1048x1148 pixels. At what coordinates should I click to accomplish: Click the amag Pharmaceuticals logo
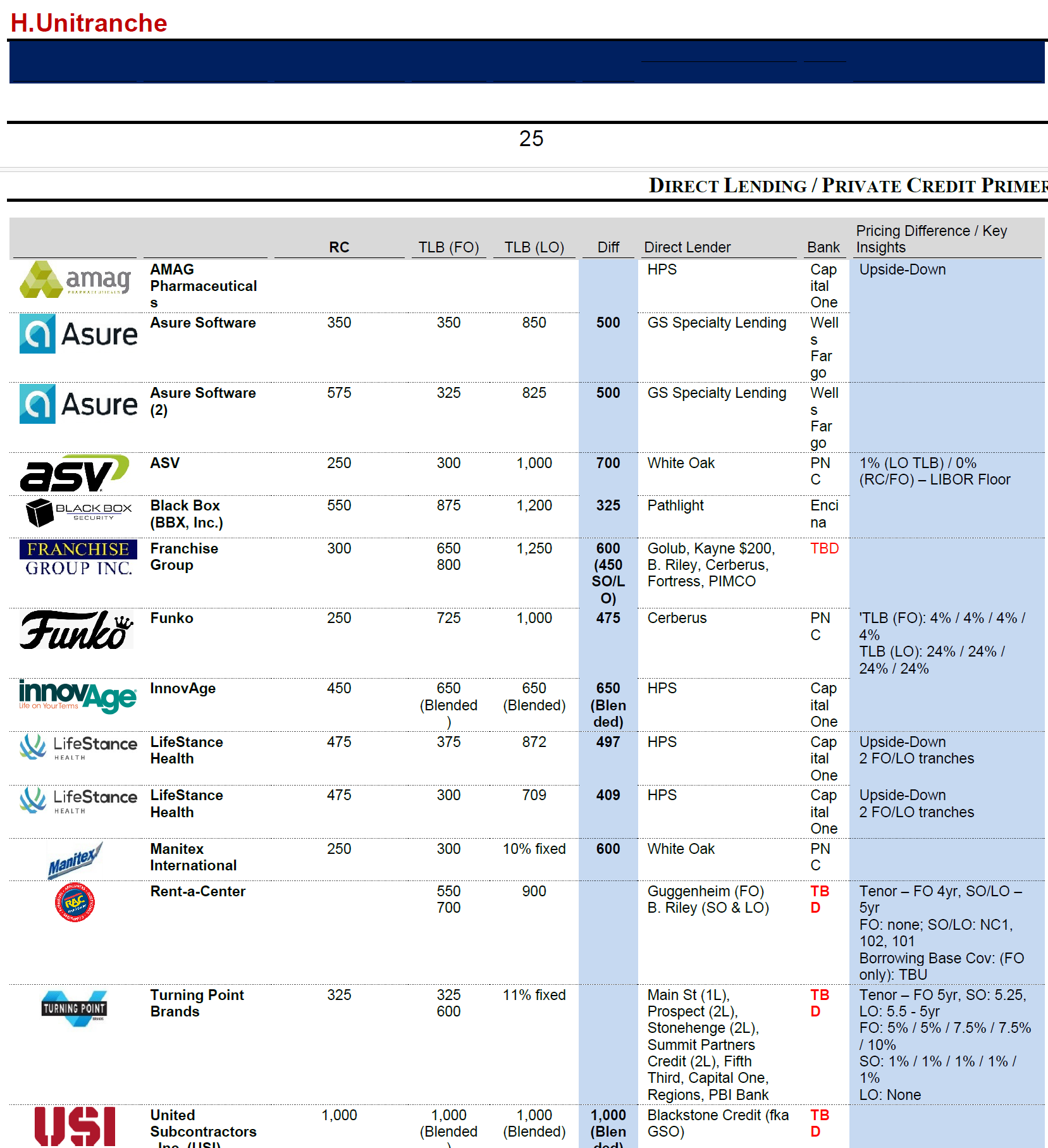coord(76,280)
